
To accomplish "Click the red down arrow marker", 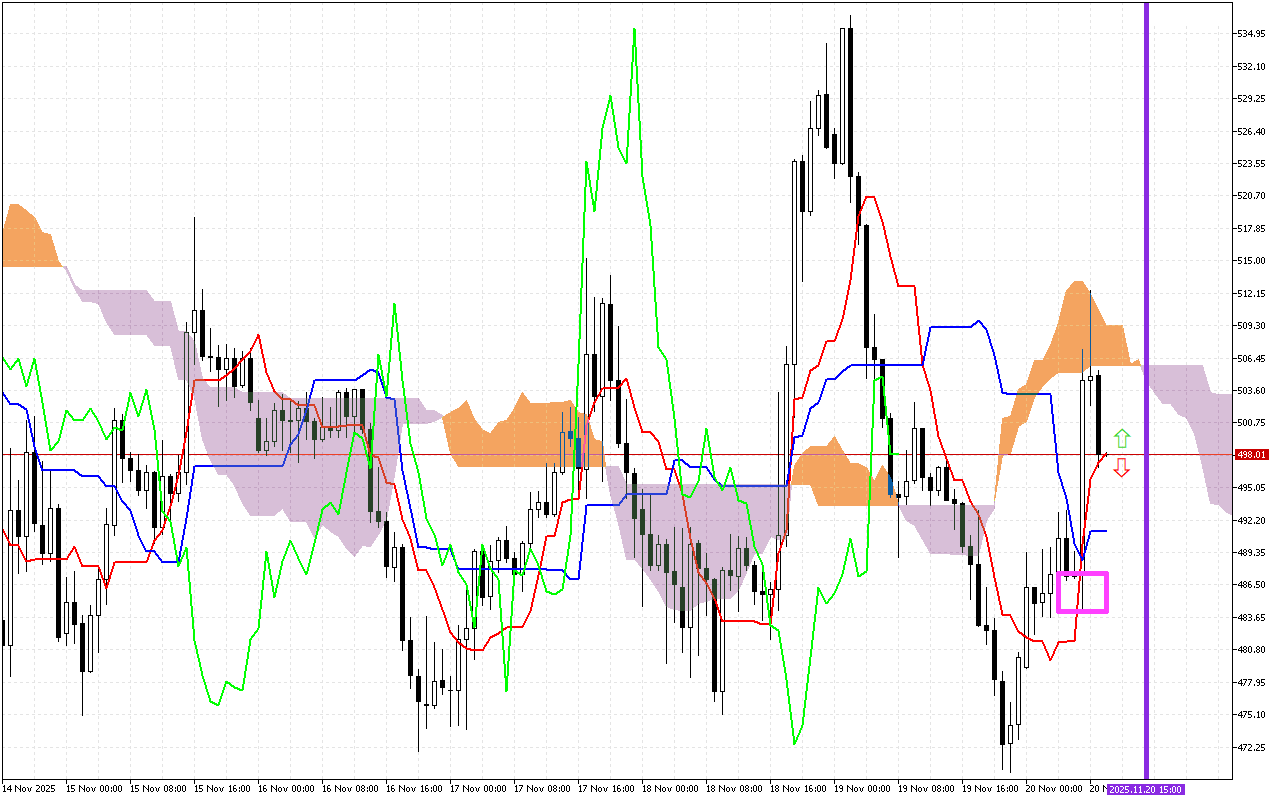I will point(1122,467).
